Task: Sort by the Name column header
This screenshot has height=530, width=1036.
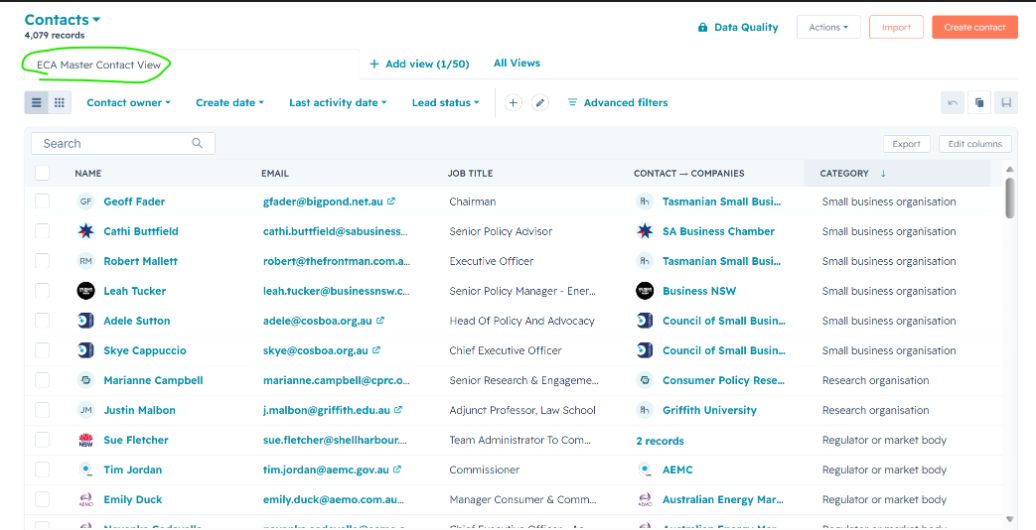Action: coord(88,173)
